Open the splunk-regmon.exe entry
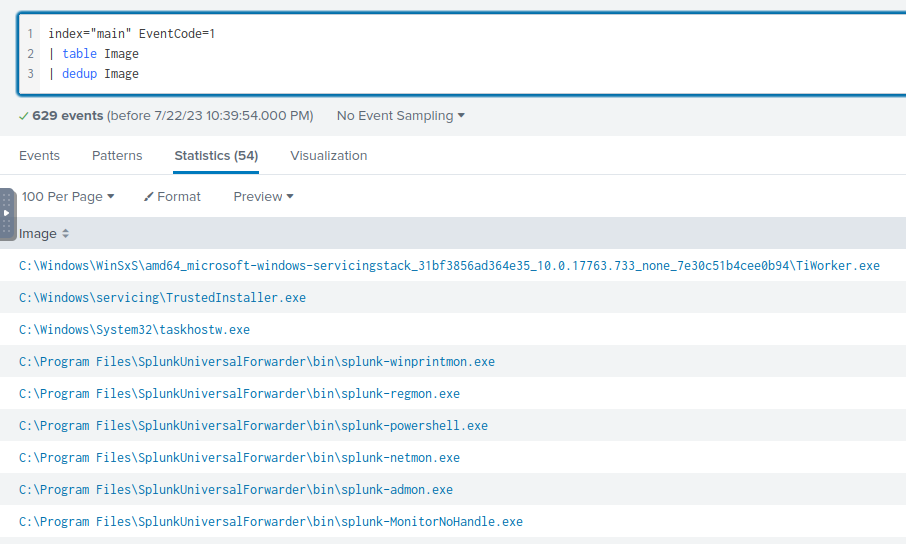This screenshot has height=544, width=906. tap(239, 394)
